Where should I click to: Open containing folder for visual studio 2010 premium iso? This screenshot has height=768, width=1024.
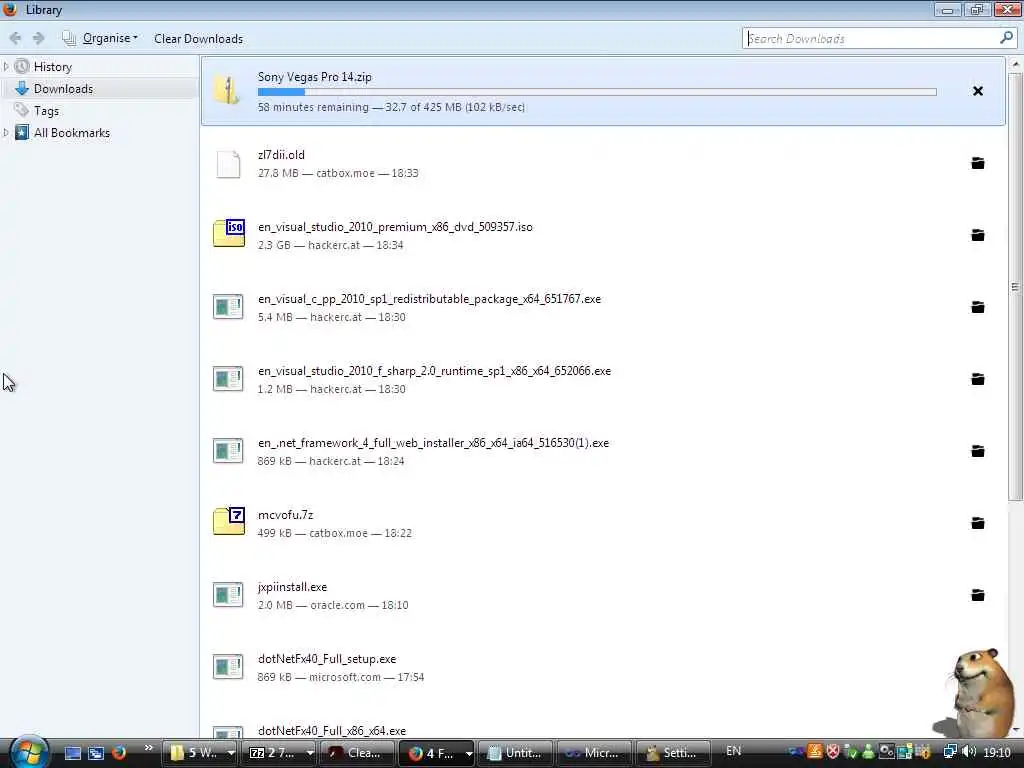click(x=978, y=235)
